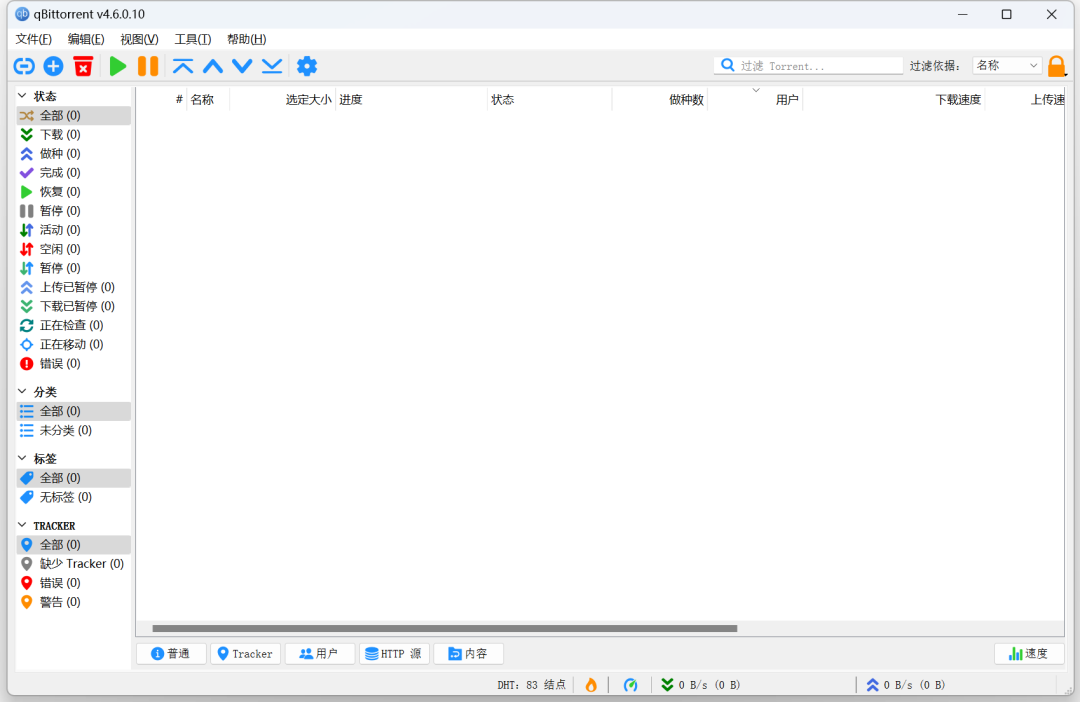
Task: Sort by the 做种数 column header
Action: pyautogui.click(x=659, y=99)
